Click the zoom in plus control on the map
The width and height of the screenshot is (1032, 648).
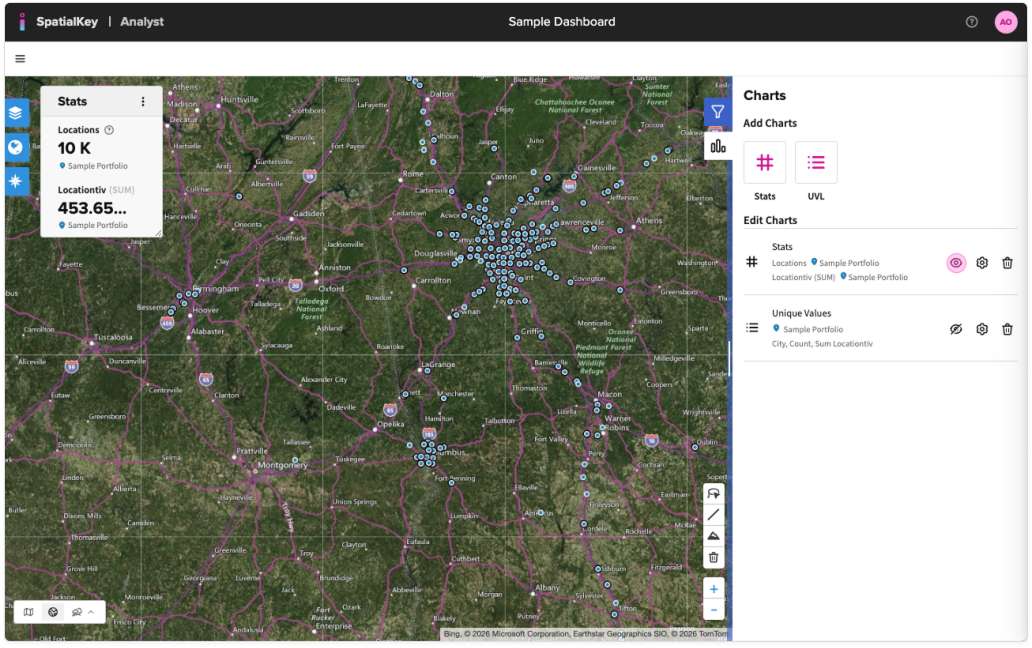pos(714,588)
